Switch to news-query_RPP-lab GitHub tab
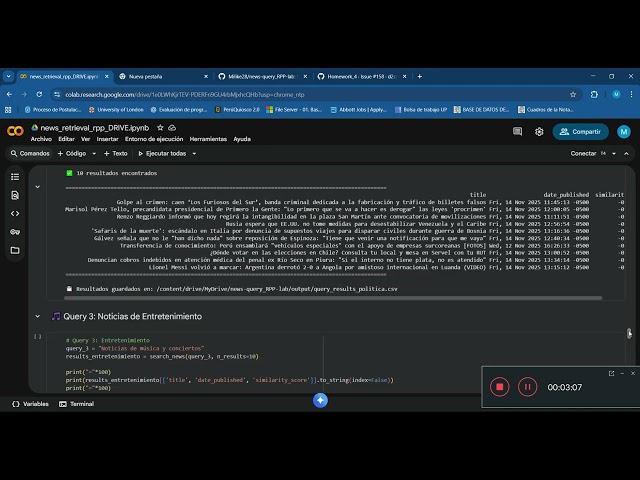 pyautogui.click(x=261, y=76)
